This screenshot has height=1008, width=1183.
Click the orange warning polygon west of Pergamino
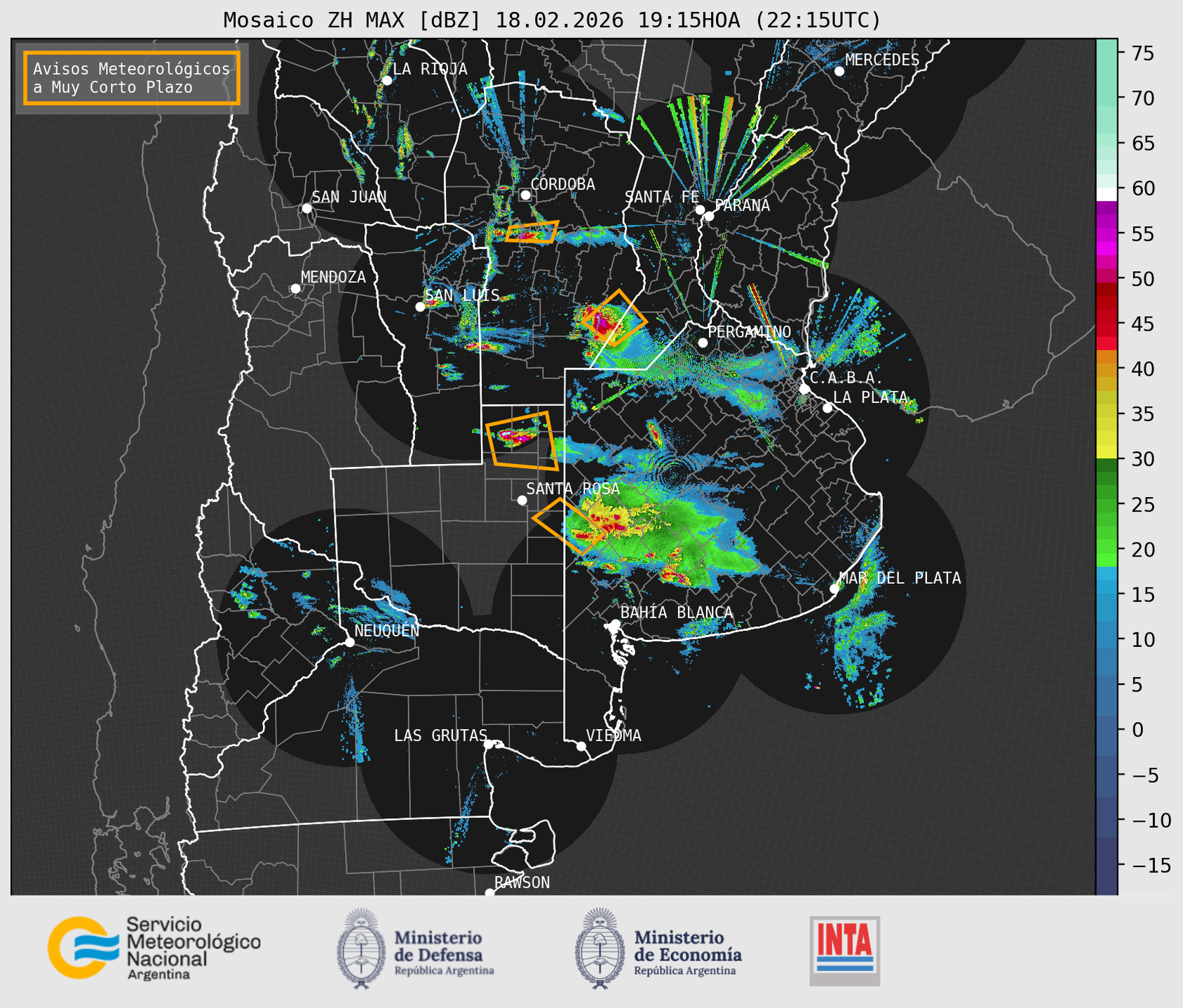(614, 319)
